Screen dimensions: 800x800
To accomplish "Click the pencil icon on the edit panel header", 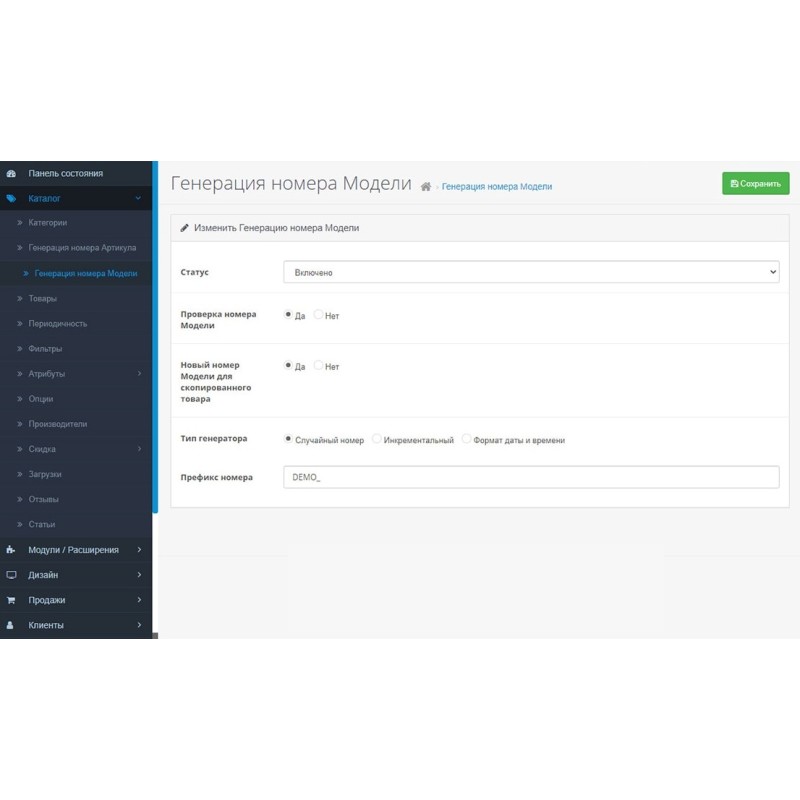I will [x=185, y=227].
